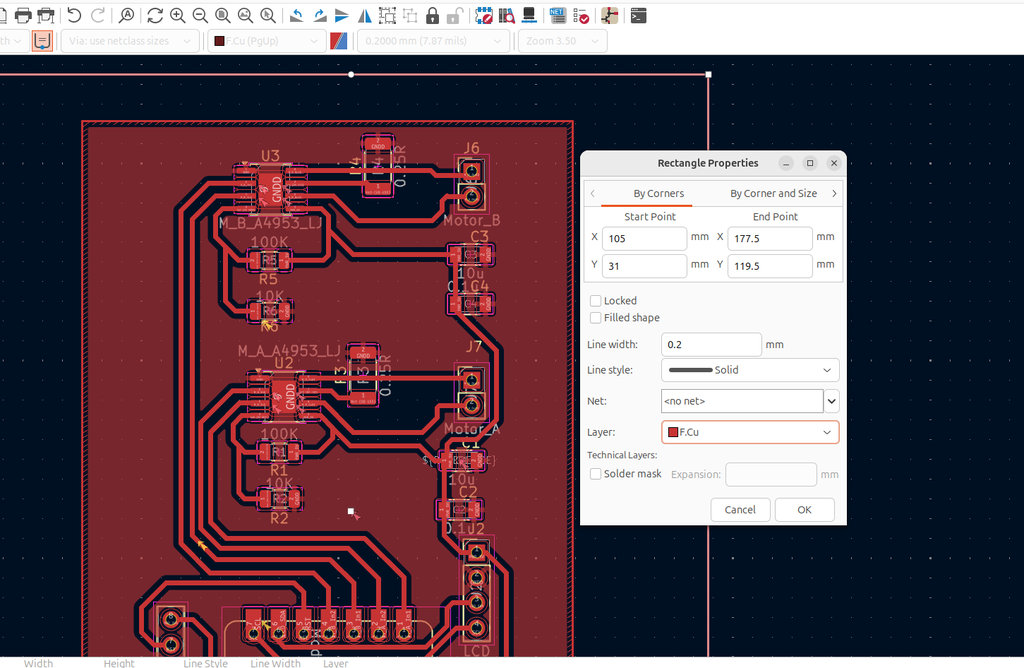
Task: Open the scripting console icon
Action: click(638, 15)
